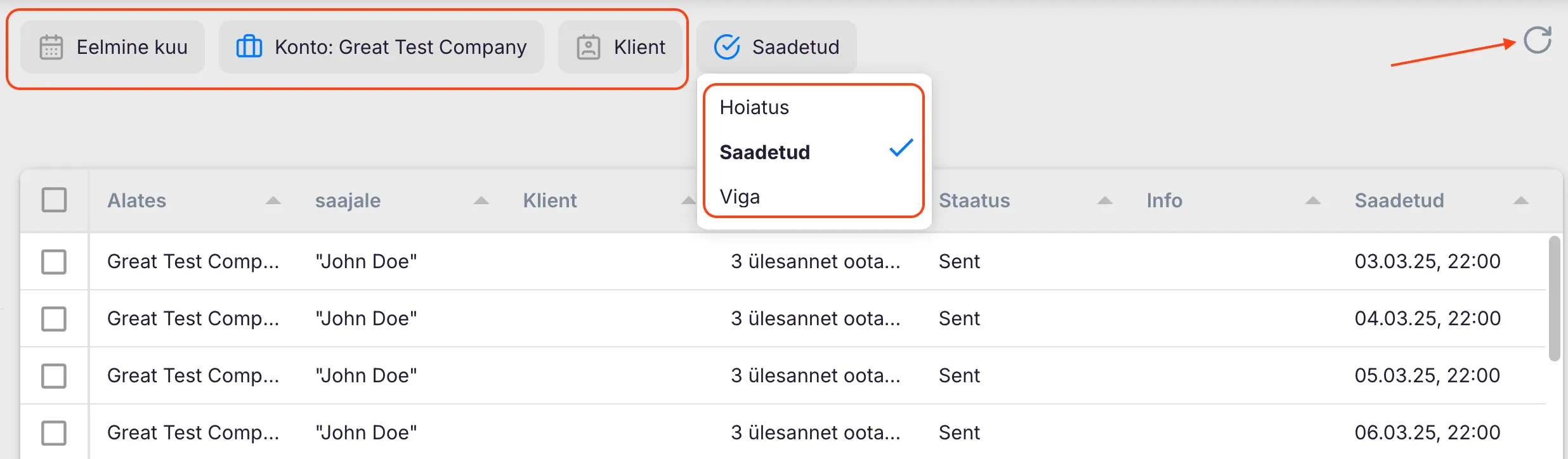Image resolution: width=1568 pixels, height=459 pixels.
Task: Click the table's vertical scrollbar
Action: [x=1554, y=298]
